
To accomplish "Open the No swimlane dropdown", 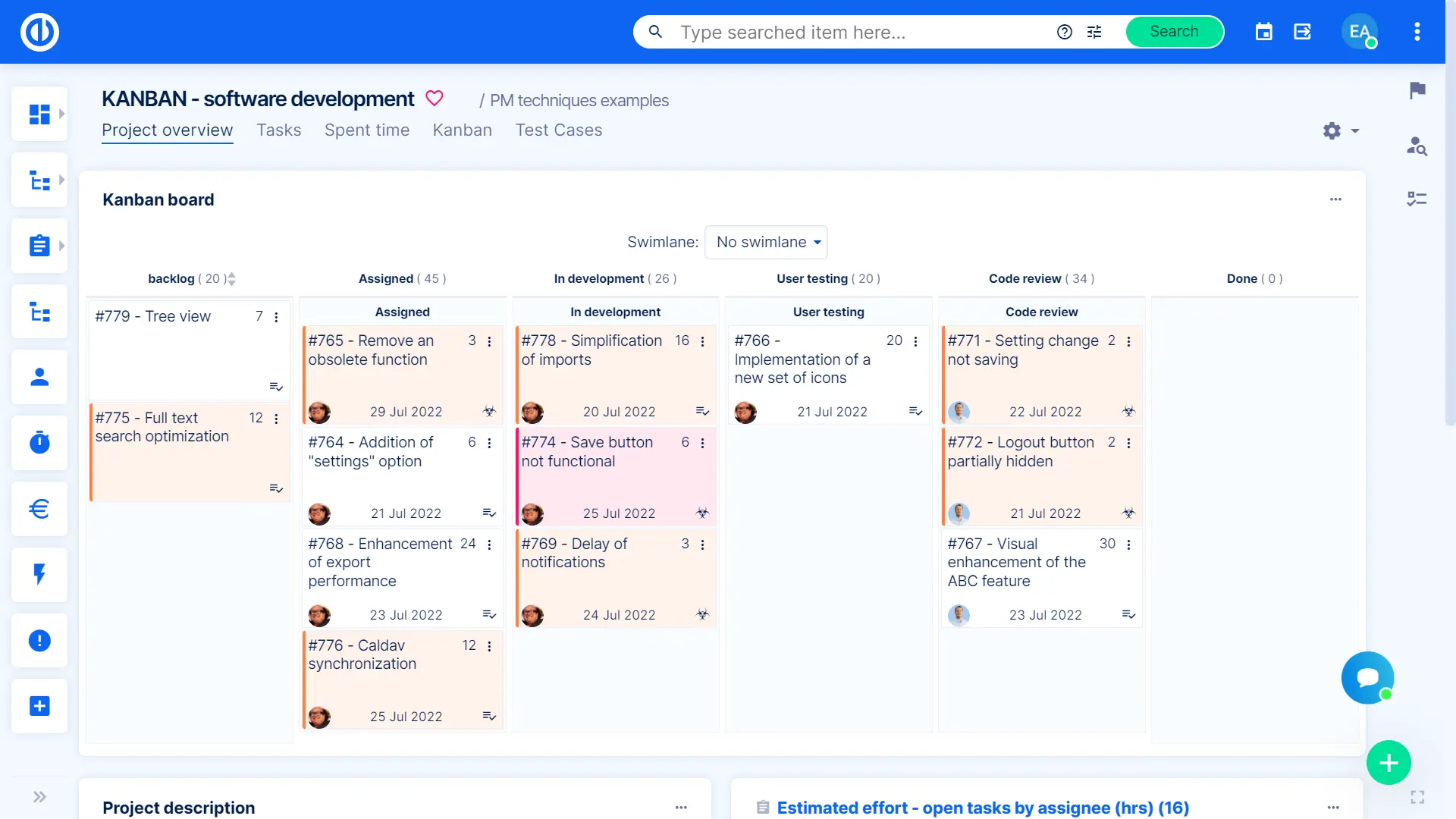I will [x=766, y=242].
